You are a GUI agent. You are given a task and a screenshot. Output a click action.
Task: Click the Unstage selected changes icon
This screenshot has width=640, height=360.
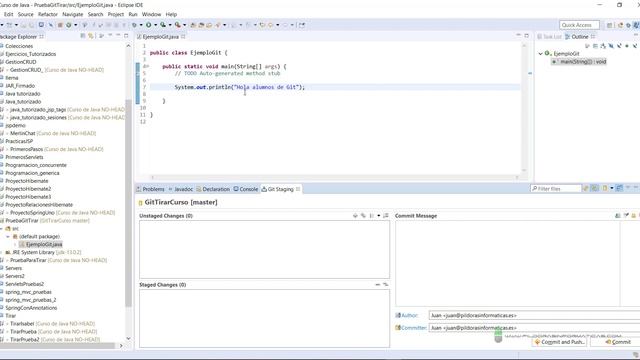[x=378, y=284]
